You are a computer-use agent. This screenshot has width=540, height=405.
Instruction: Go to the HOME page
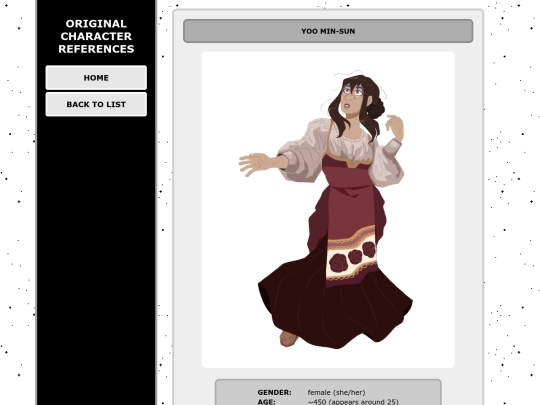pos(96,78)
